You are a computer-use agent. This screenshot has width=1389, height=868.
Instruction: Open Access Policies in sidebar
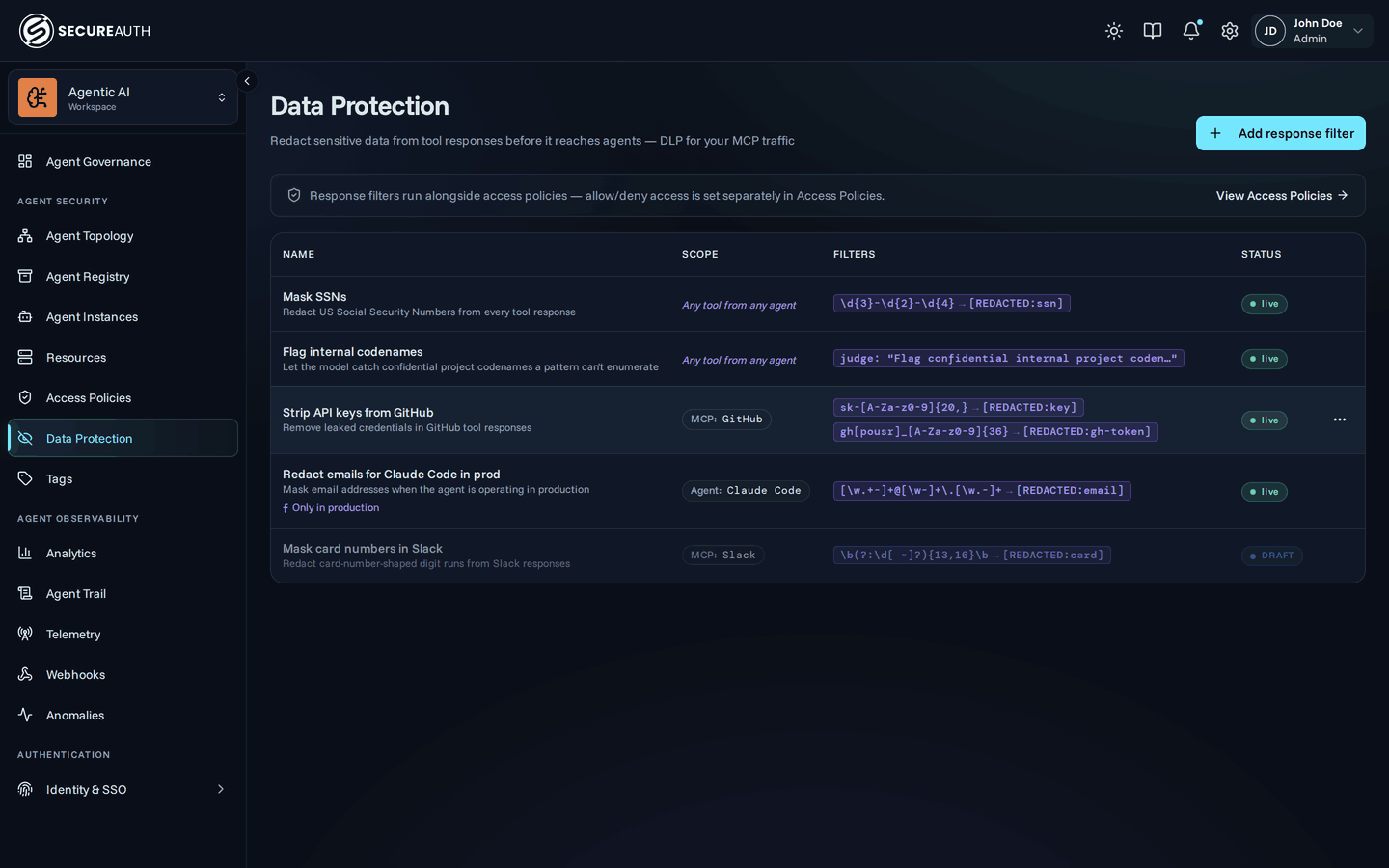(123, 397)
